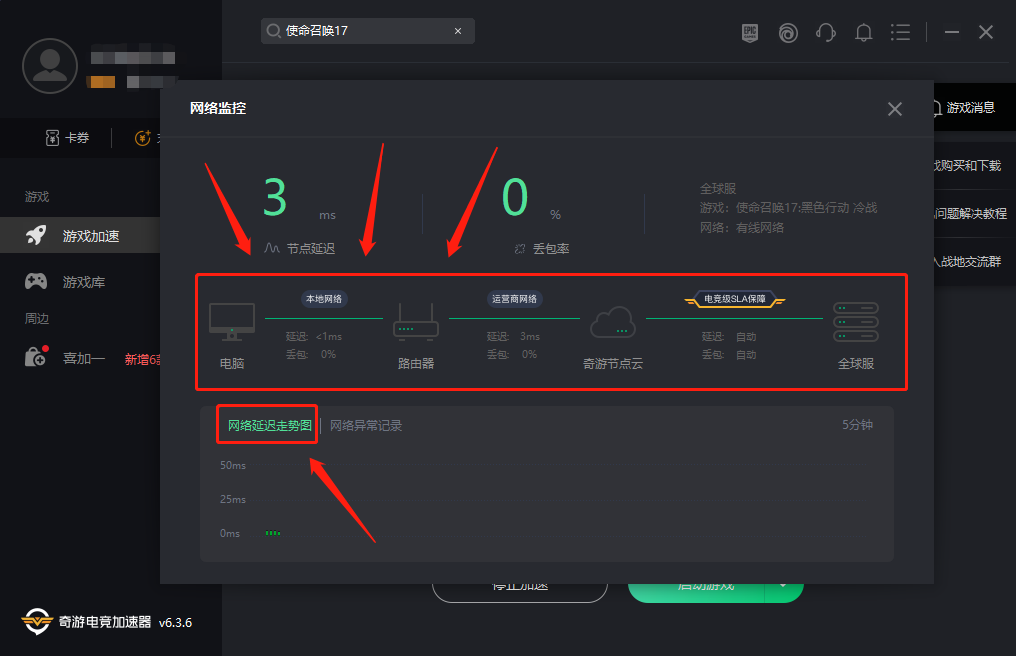Click the search magnifier icon
The width and height of the screenshot is (1016, 656).
point(273,31)
